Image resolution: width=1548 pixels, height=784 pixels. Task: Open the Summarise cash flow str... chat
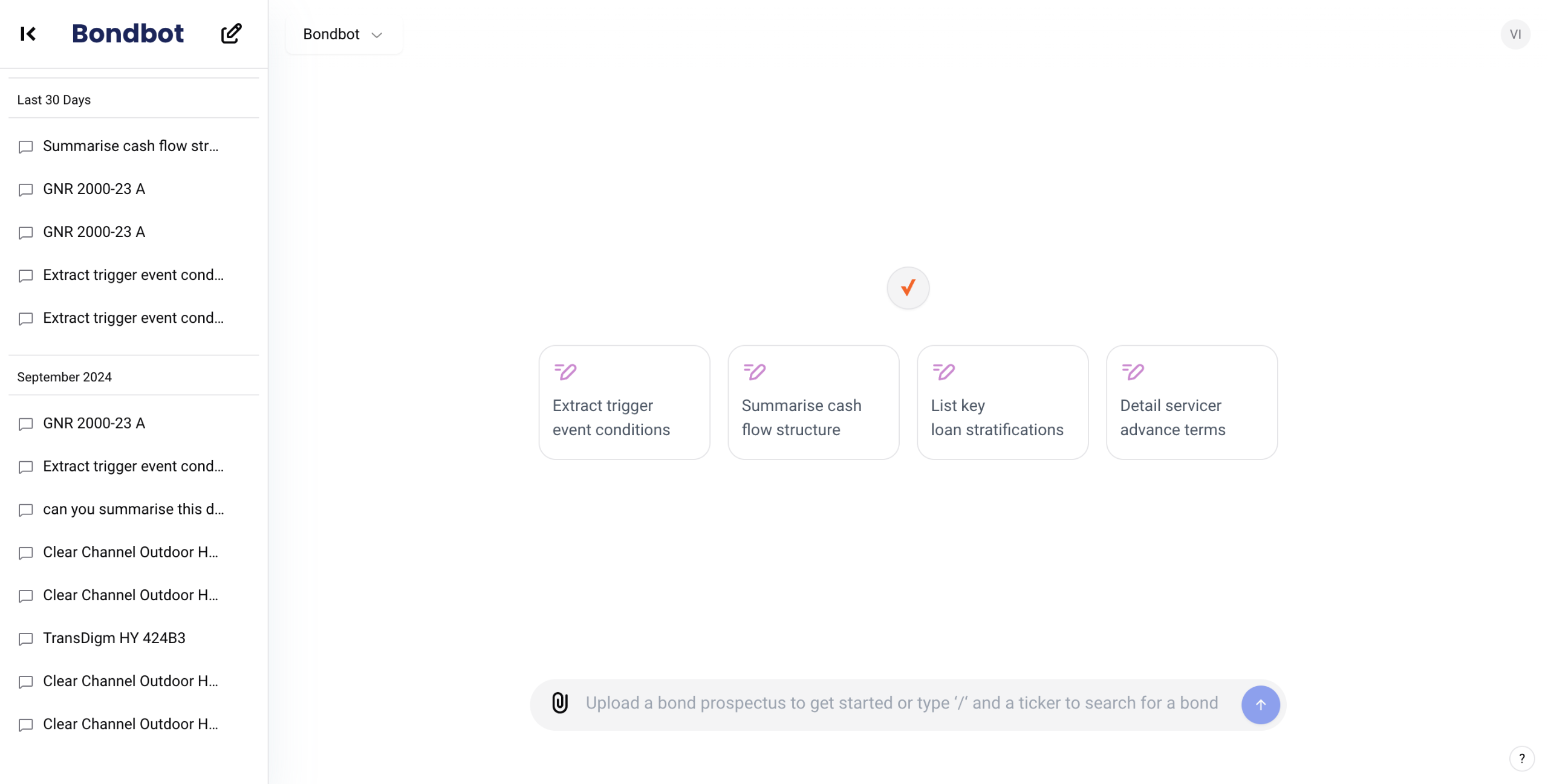pyautogui.click(x=130, y=146)
